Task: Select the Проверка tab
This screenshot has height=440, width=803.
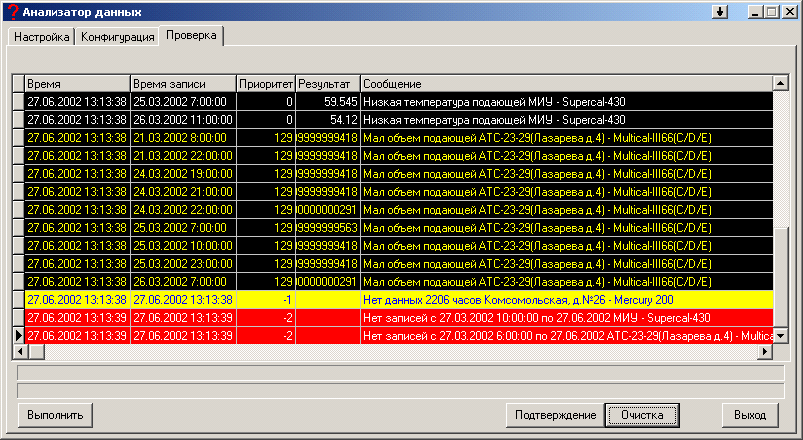Action: tap(191, 35)
